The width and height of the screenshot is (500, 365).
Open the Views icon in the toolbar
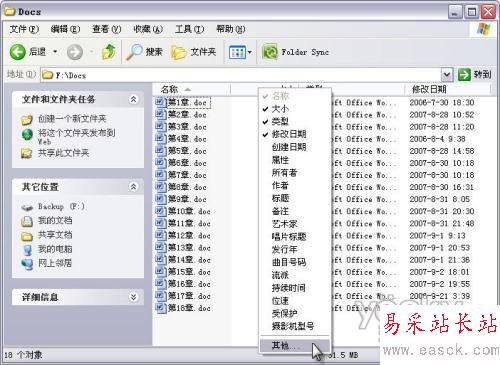237,52
